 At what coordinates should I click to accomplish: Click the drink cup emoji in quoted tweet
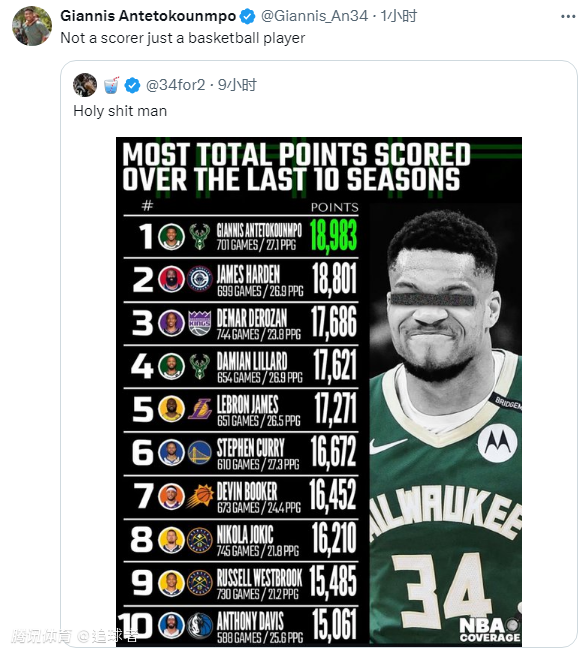[111, 85]
